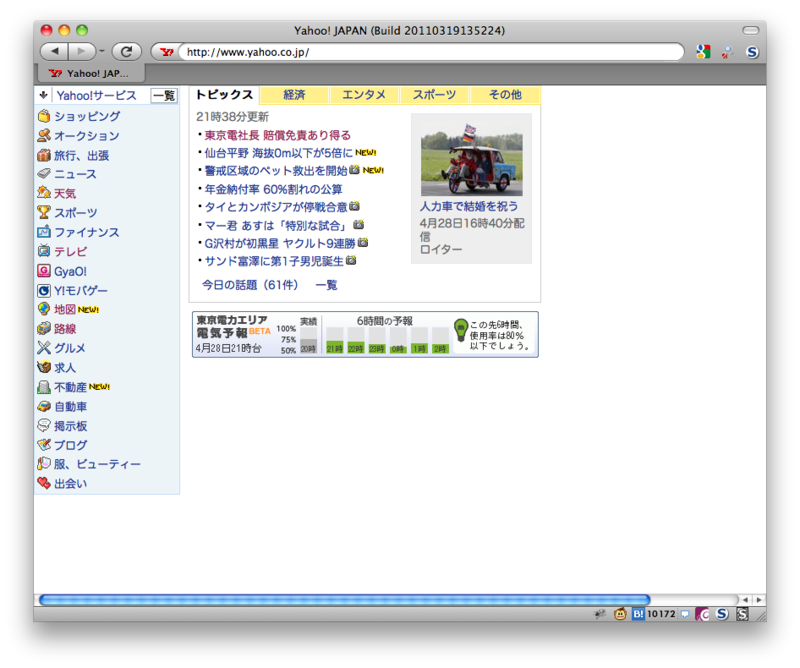Open the 掲示板 speech bubble icon
Image resolution: width=800 pixels, height=668 pixels.
coord(44,425)
